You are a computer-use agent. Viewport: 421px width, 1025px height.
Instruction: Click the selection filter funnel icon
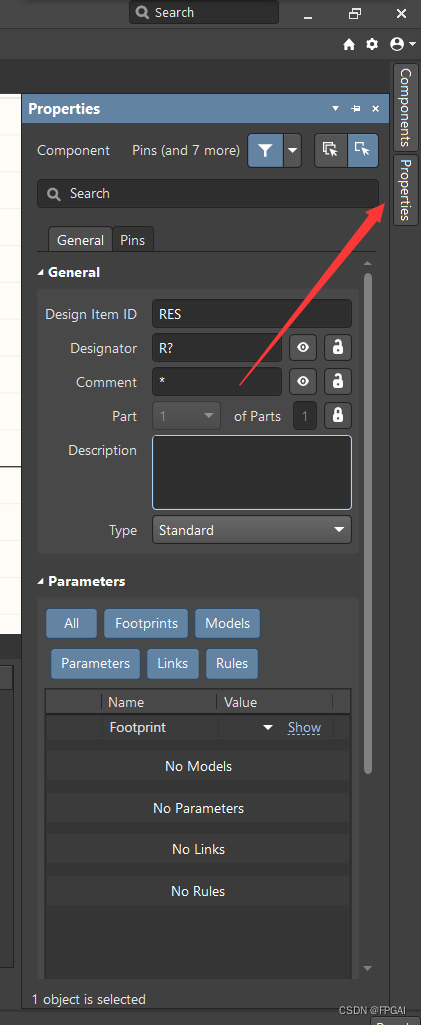[x=265, y=150]
